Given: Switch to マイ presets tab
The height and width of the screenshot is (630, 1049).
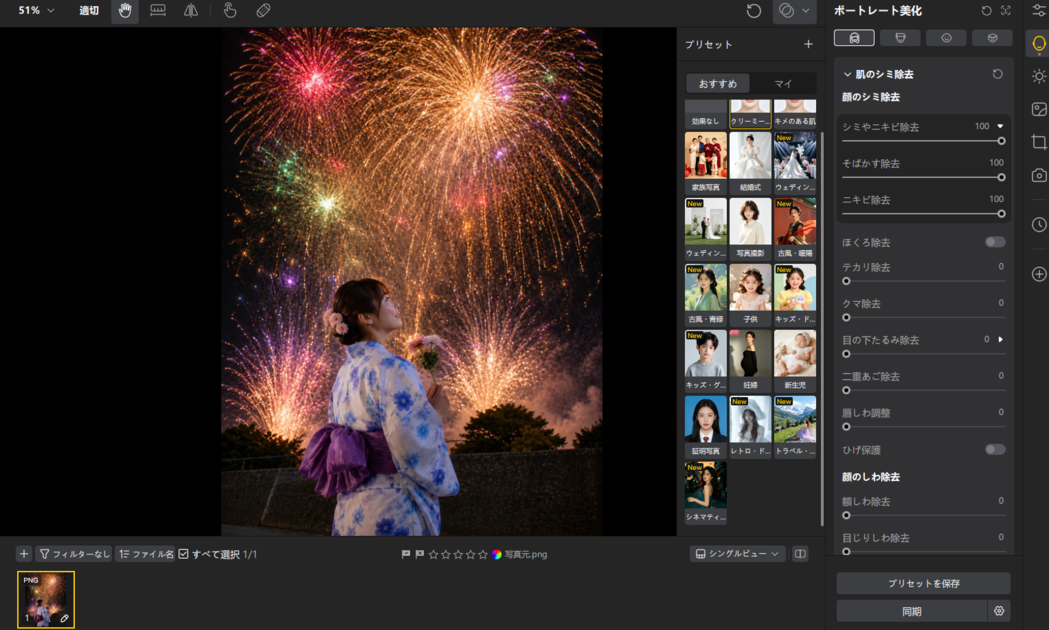Looking at the screenshot, I should [783, 84].
